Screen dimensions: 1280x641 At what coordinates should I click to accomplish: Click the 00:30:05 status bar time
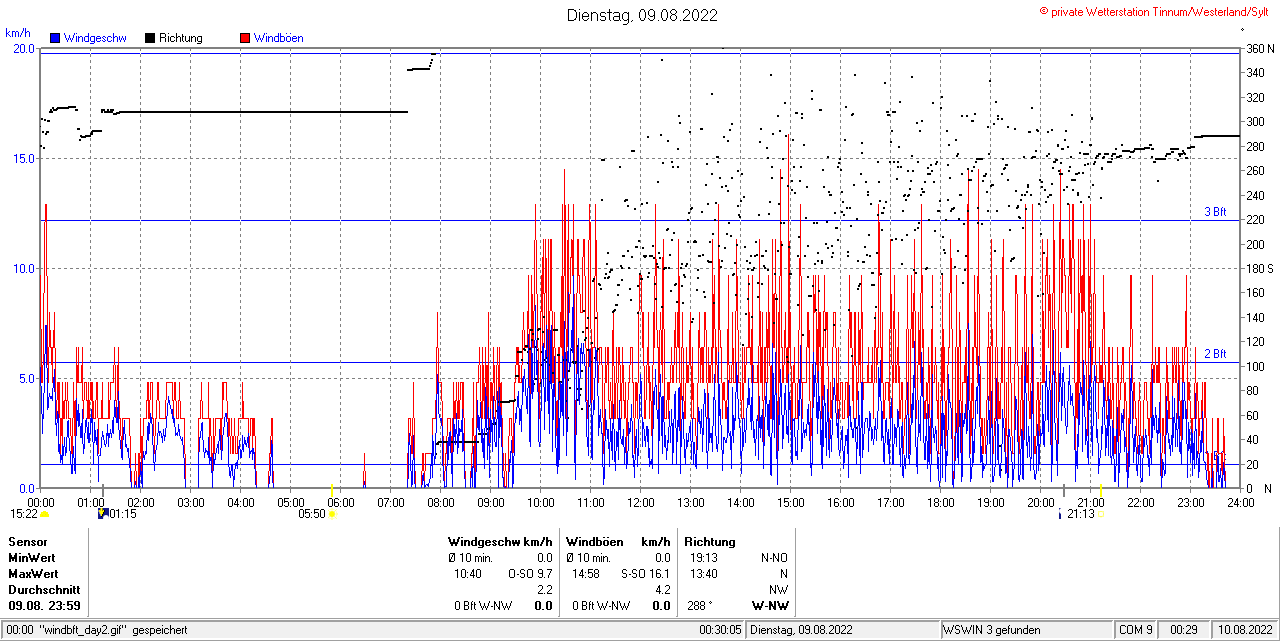click(x=720, y=630)
